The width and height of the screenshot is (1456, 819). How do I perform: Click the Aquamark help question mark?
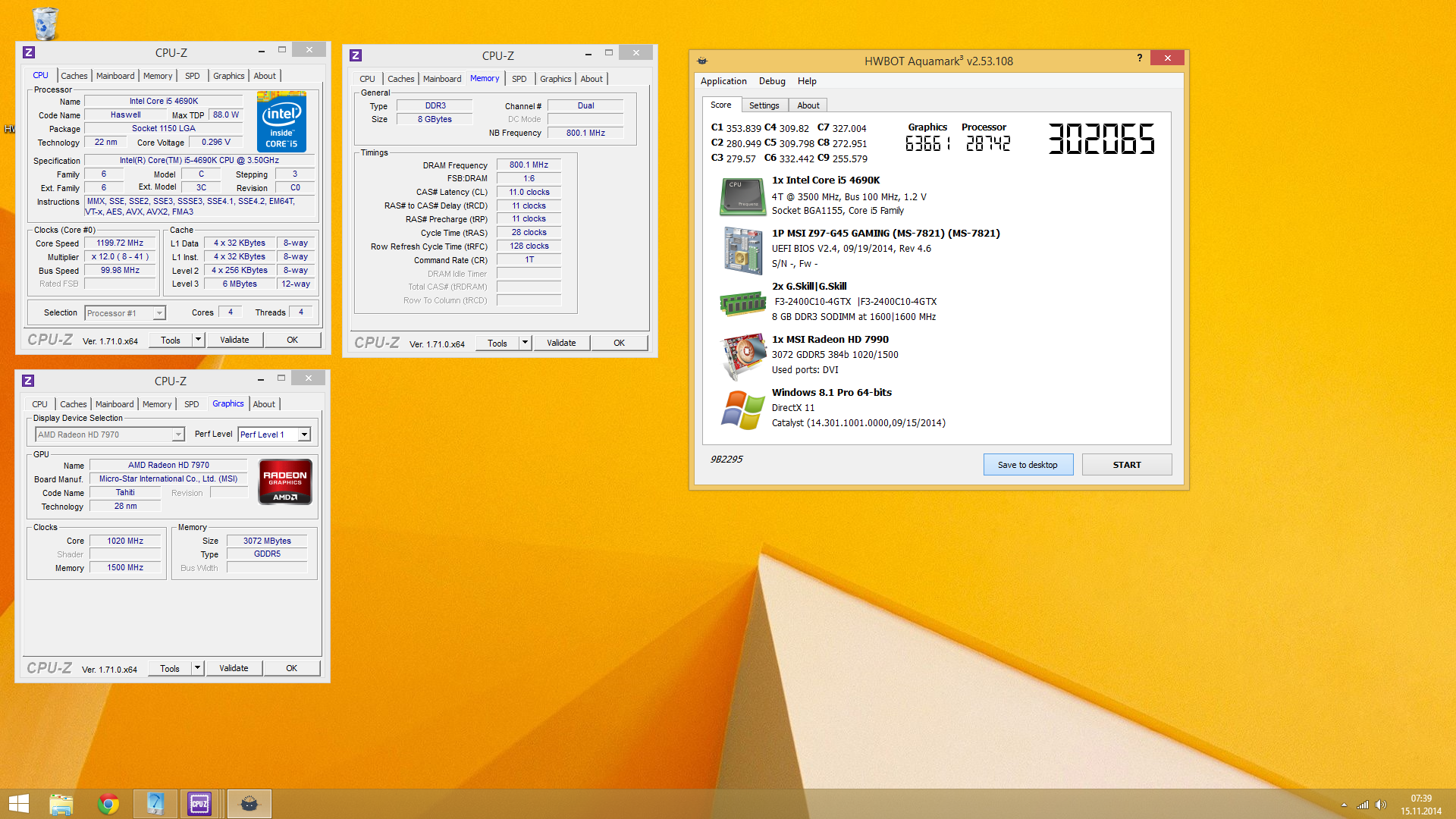coord(1139,58)
